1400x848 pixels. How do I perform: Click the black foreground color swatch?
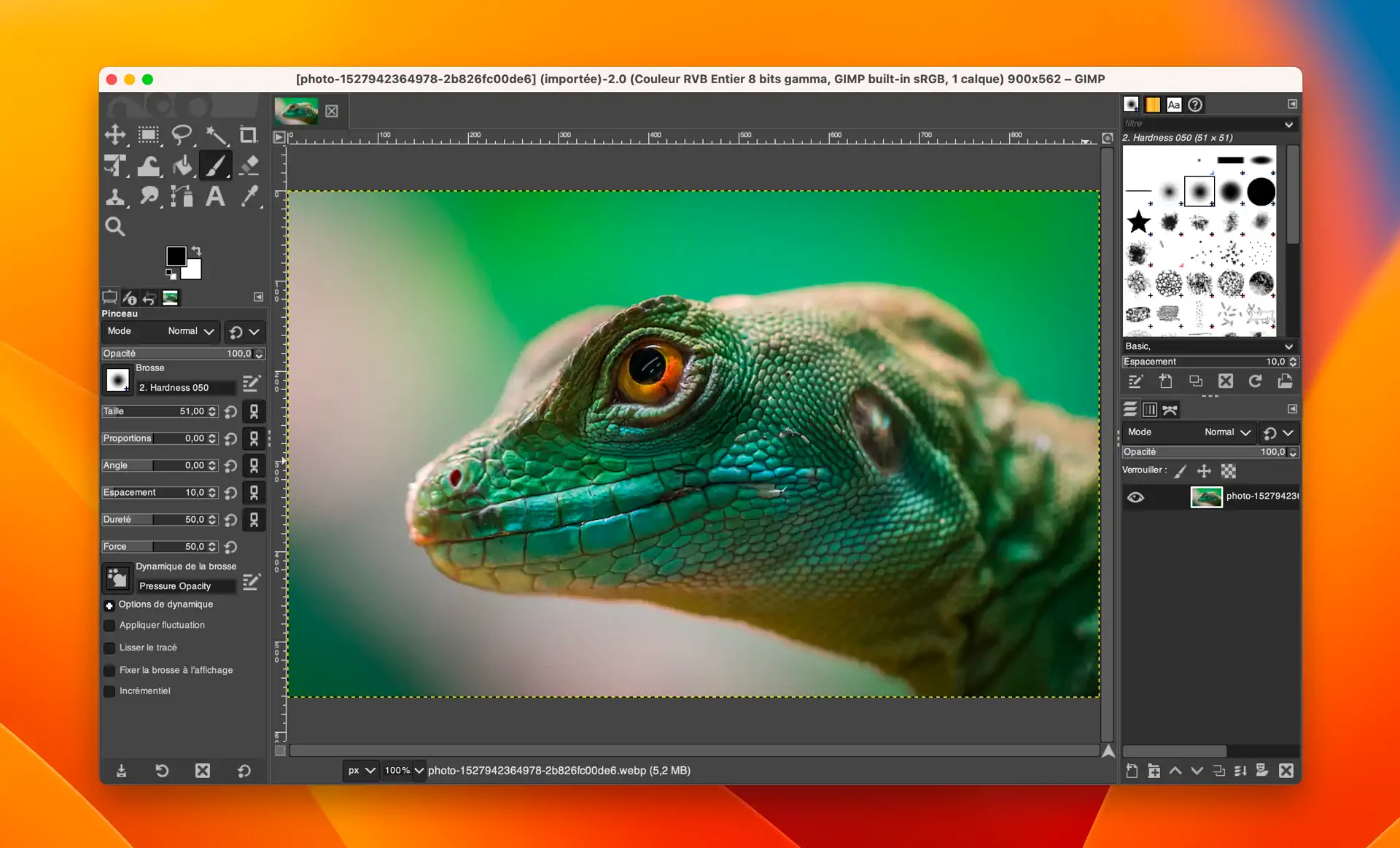coord(176,256)
